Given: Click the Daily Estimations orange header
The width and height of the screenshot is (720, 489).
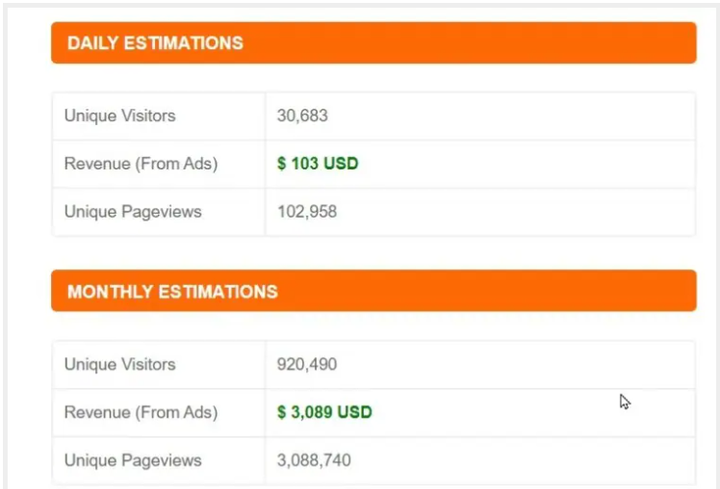Looking at the screenshot, I should 374,43.
